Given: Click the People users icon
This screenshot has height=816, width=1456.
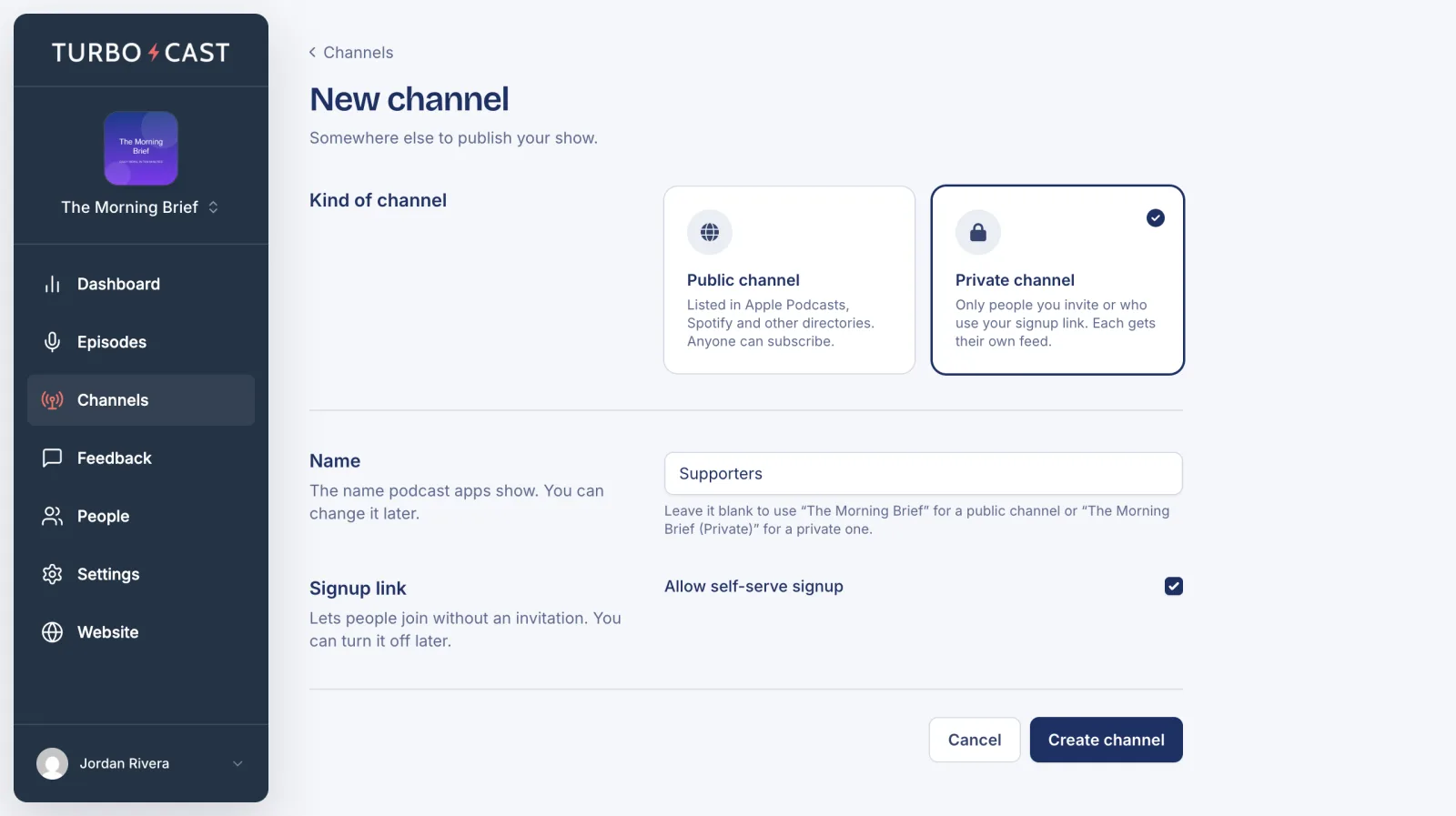Looking at the screenshot, I should coord(52,516).
